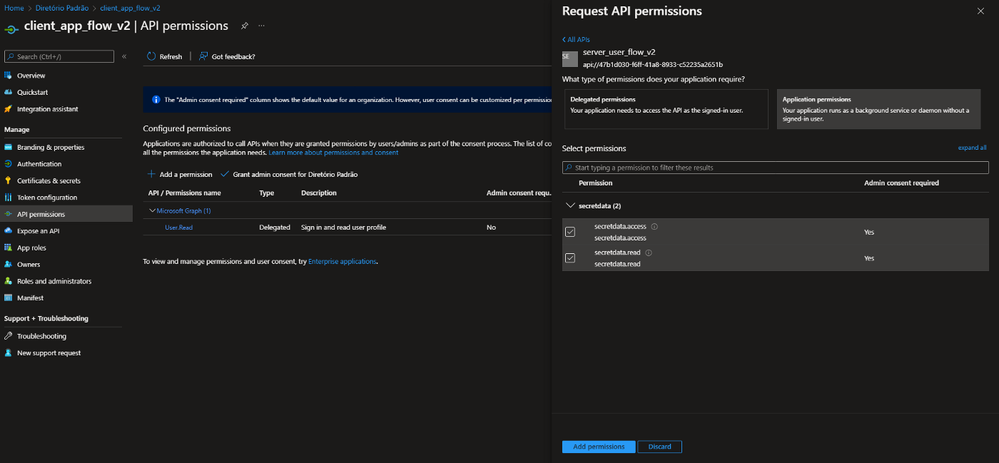Click the Manifest icon
Viewport: 999px width, 463px height.
tap(8, 297)
